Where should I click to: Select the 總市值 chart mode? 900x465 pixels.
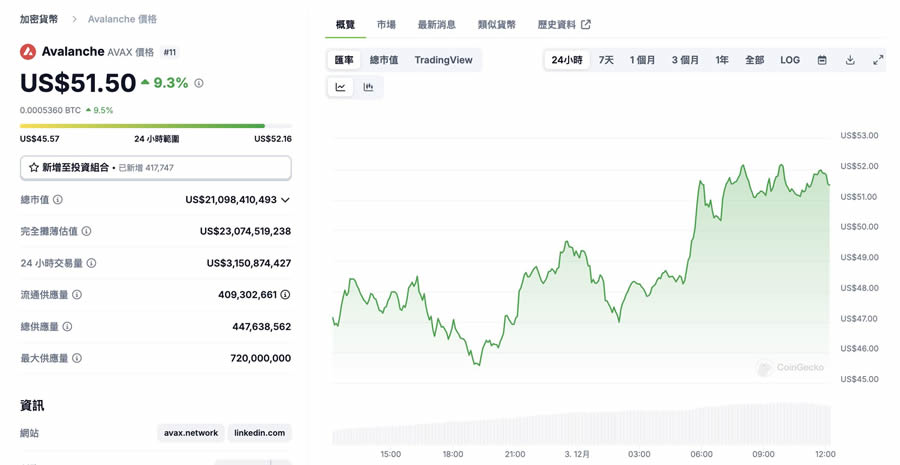click(x=384, y=60)
